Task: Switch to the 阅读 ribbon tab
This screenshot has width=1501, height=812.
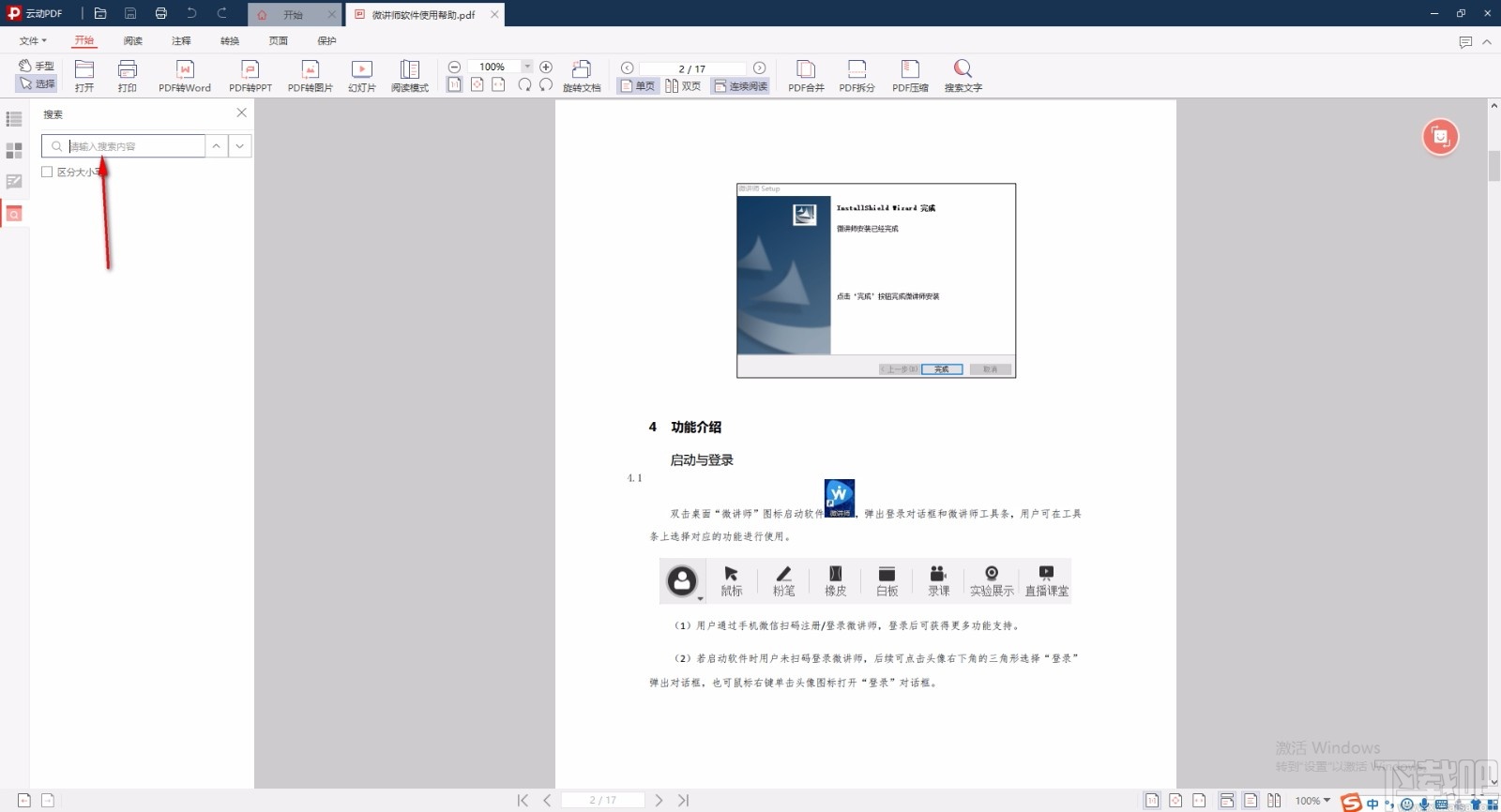Action: click(133, 40)
